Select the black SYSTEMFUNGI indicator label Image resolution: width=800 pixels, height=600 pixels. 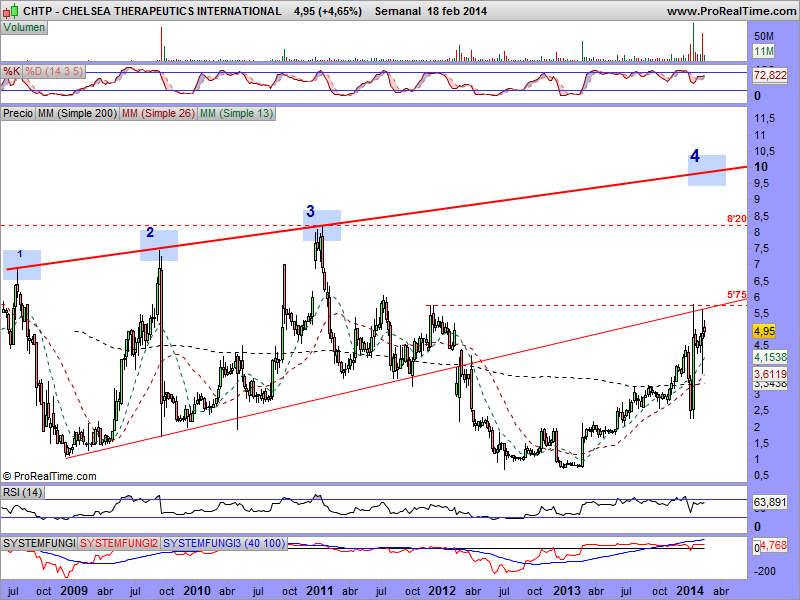point(39,543)
